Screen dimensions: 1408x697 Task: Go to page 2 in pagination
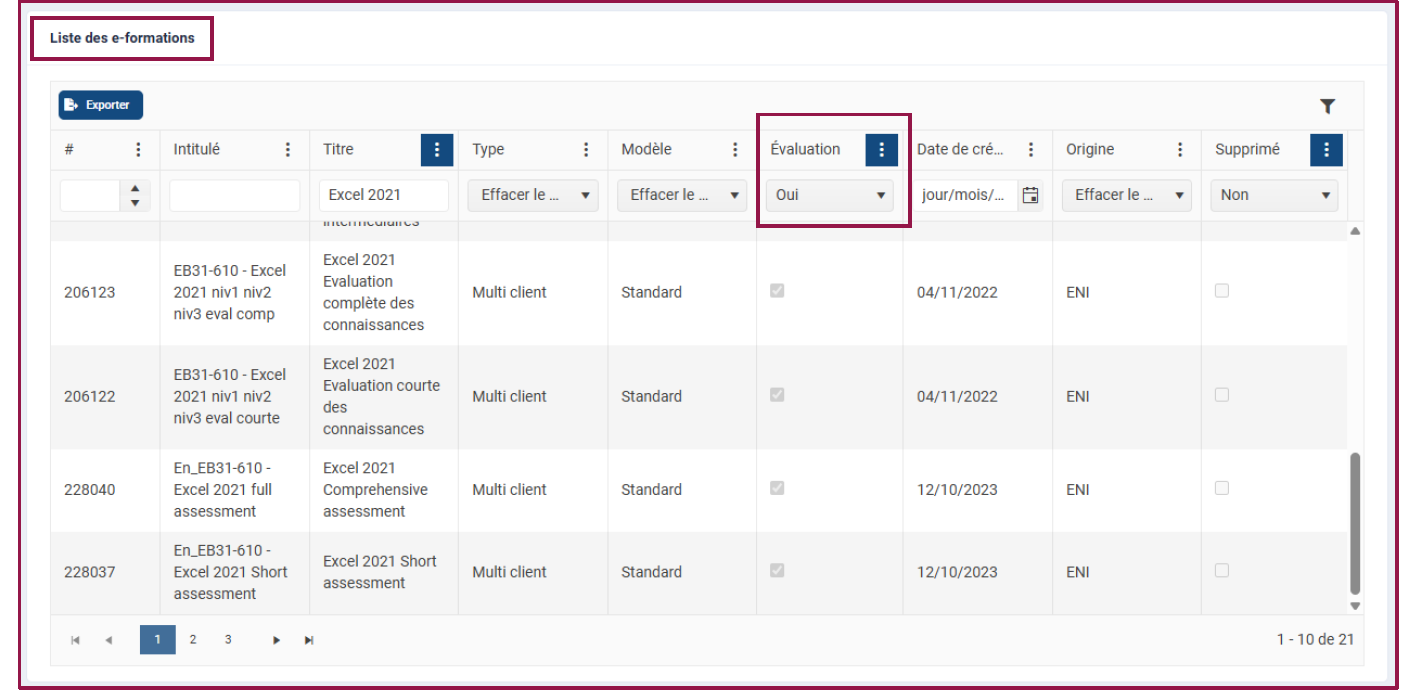click(x=193, y=640)
